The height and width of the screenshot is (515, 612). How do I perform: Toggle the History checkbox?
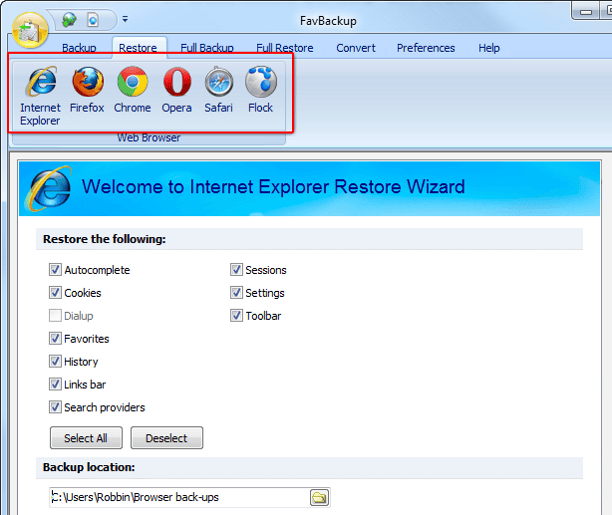point(55,361)
